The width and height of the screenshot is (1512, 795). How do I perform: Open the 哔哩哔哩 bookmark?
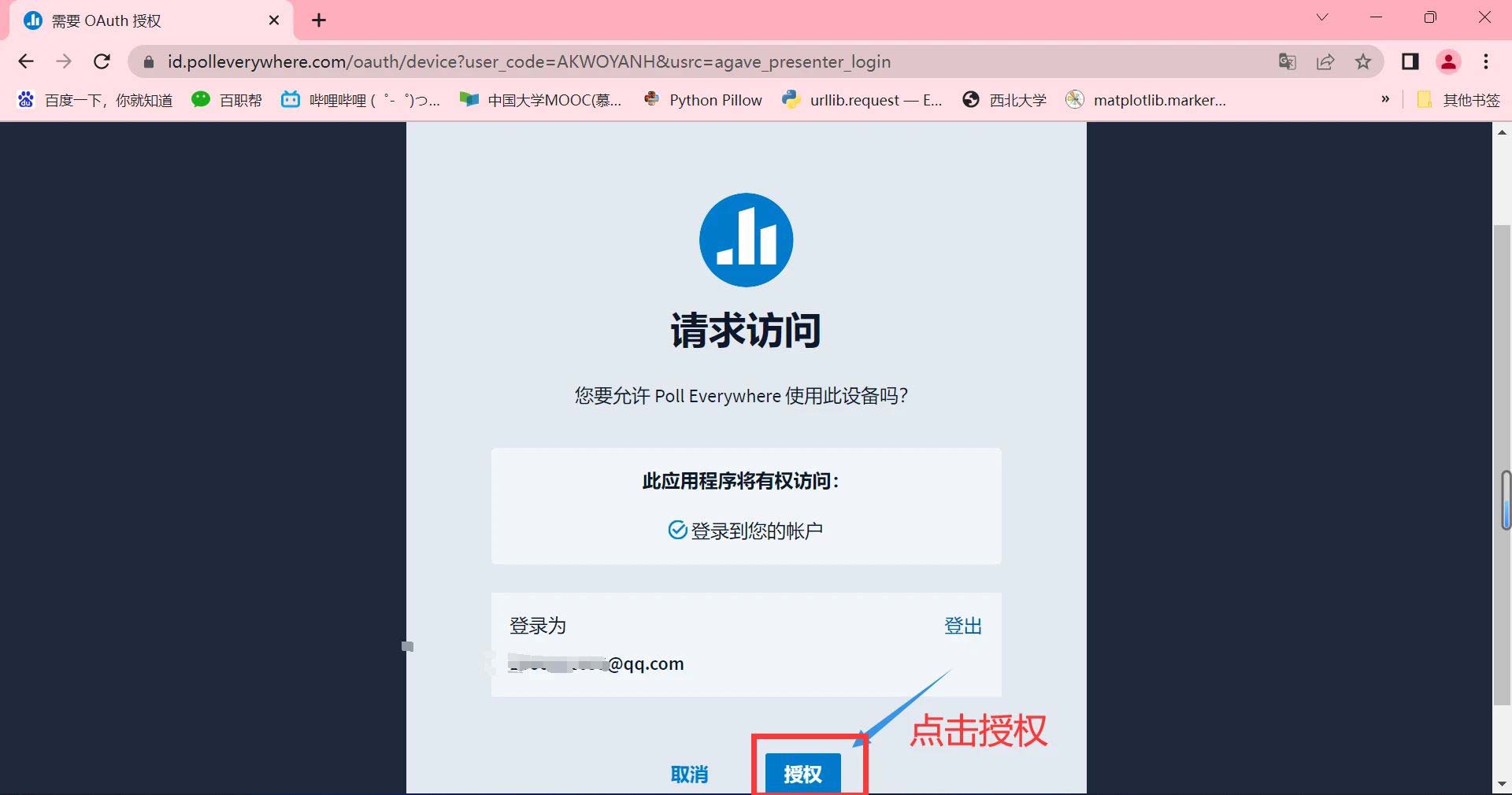click(361, 100)
